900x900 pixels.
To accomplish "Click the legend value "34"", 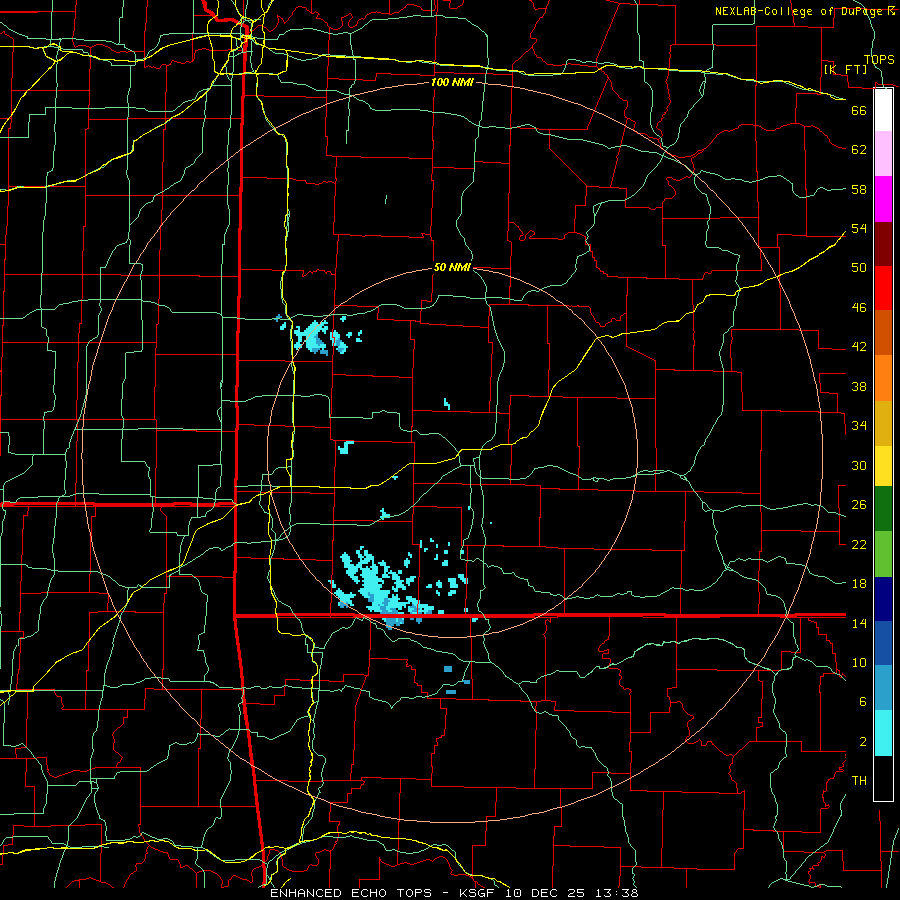I will [859, 426].
